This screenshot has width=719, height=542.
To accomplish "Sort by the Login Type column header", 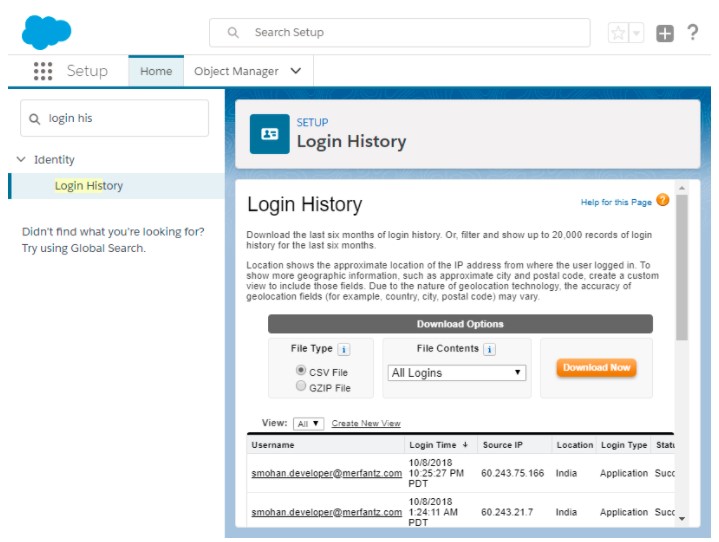I will (x=624, y=445).
